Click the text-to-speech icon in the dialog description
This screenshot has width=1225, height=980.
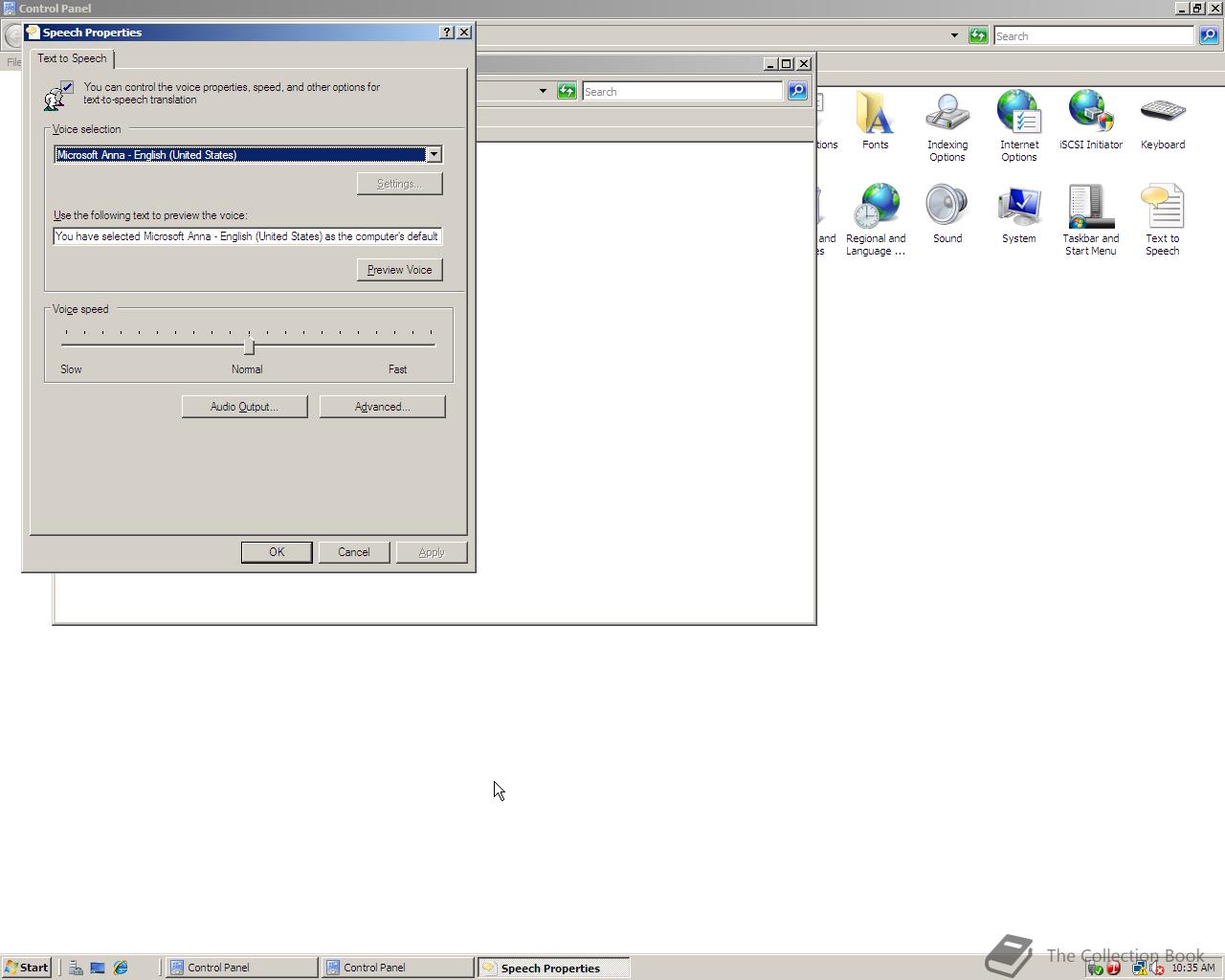tap(58, 95)
